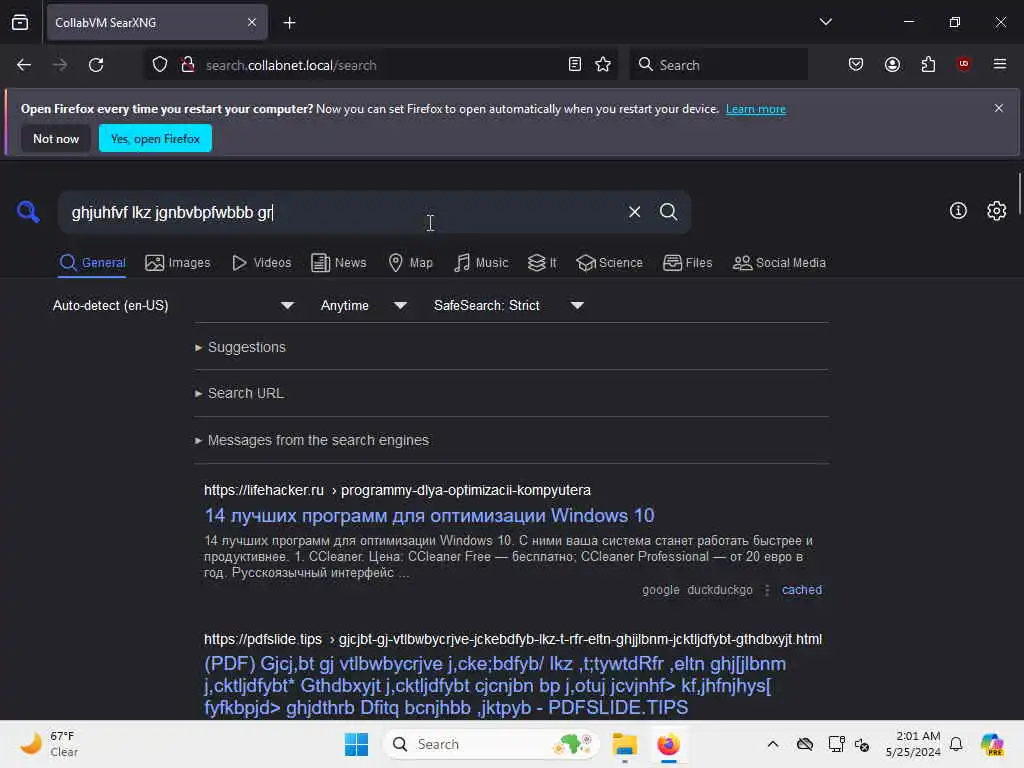The width and height of the screenshot is (1024, 768).
Task: Open the Auto-detect language dropdown
Action: coord(172,305)
